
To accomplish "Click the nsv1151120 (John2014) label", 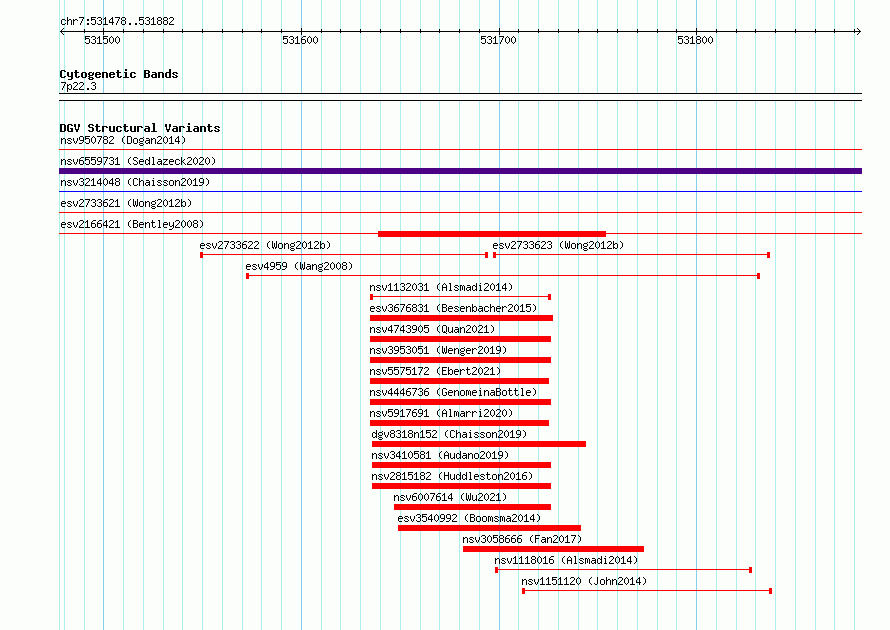I will coord(584,581).
